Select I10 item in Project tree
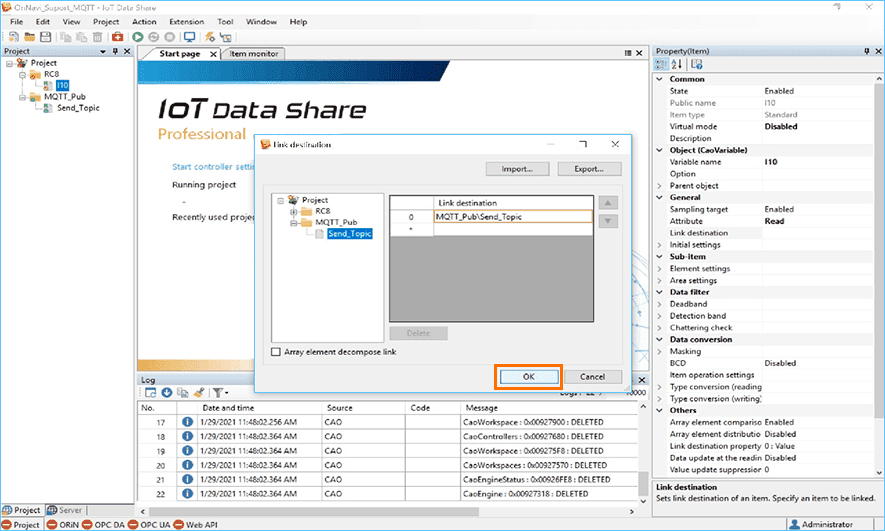Screen dimensions: 885x531 (62, 85)
